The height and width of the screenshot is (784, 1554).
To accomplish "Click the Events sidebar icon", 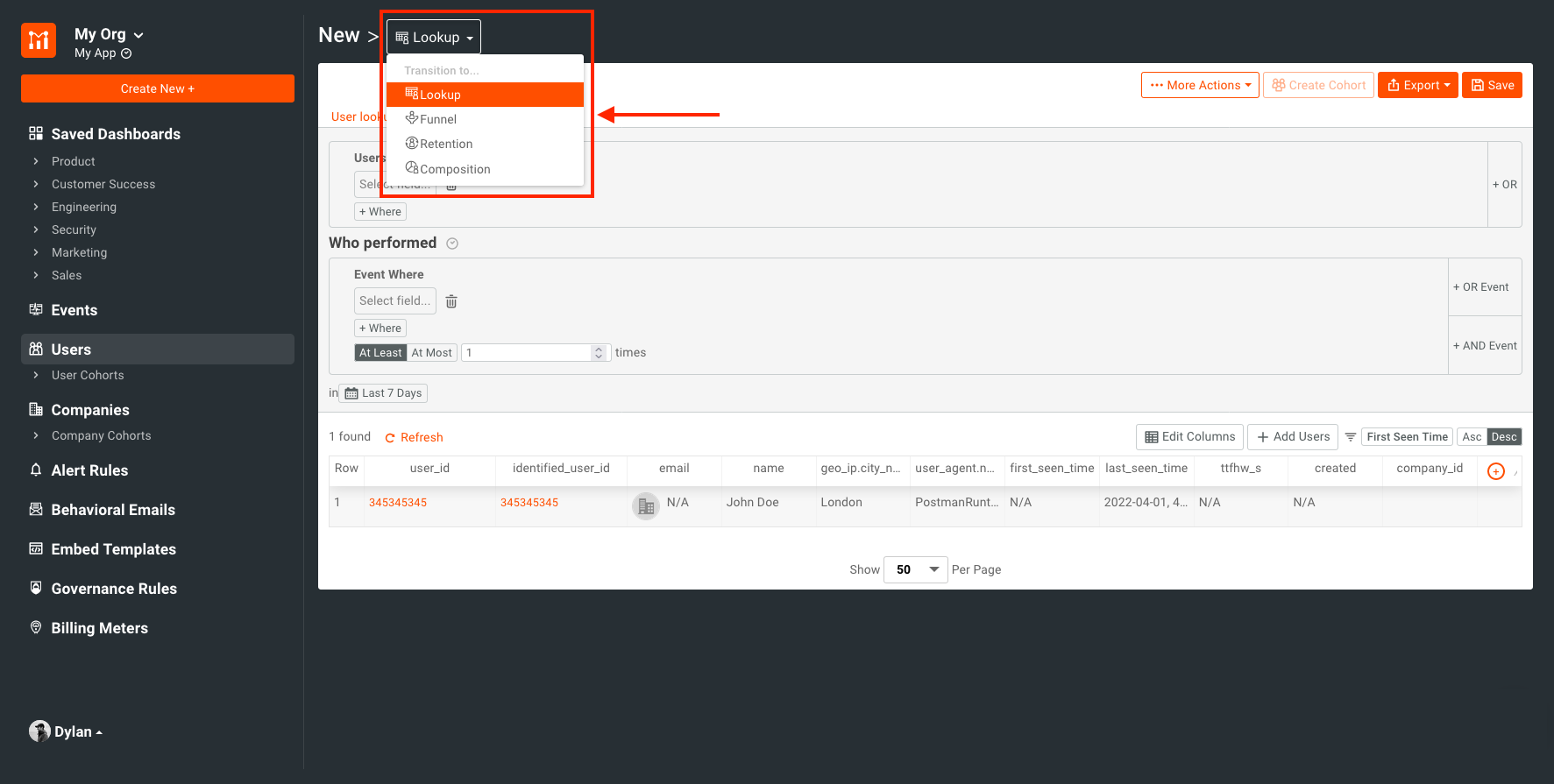I will [36, 309].
